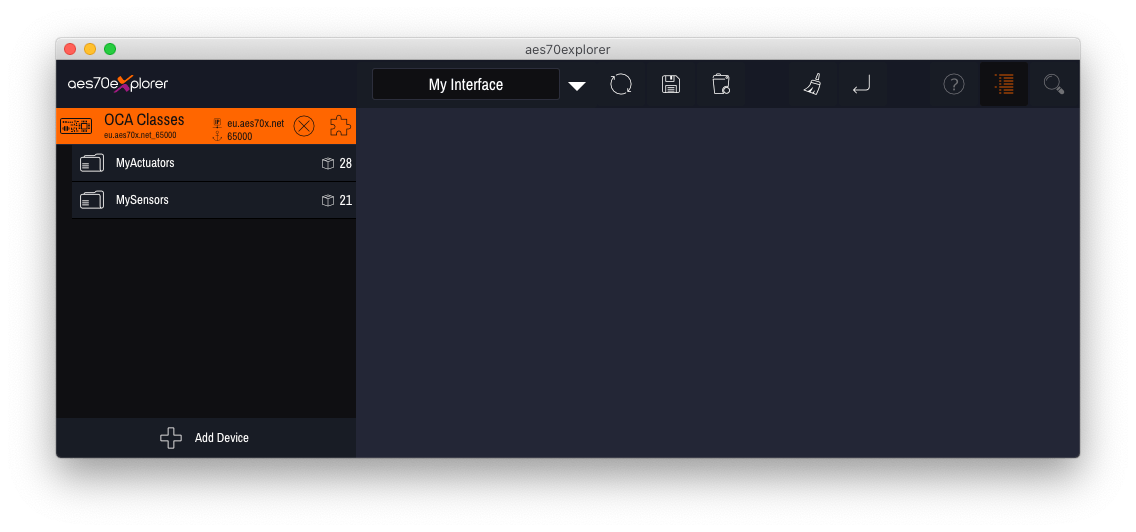Click the refresh interface icon
The height and width of the screenshot is (532, 1136).
621,85
